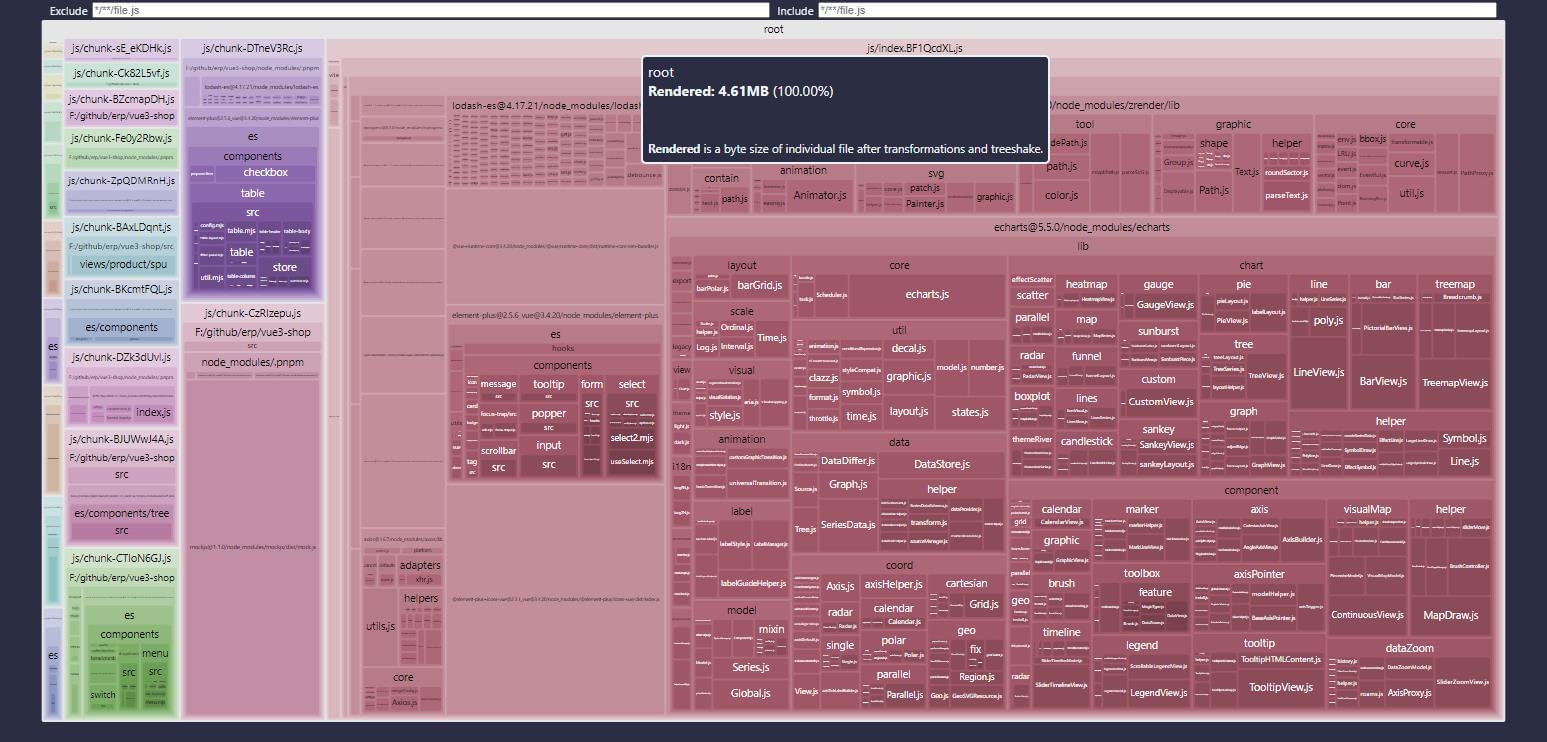Click the TreemapView.js module block

click(1455, 383)
